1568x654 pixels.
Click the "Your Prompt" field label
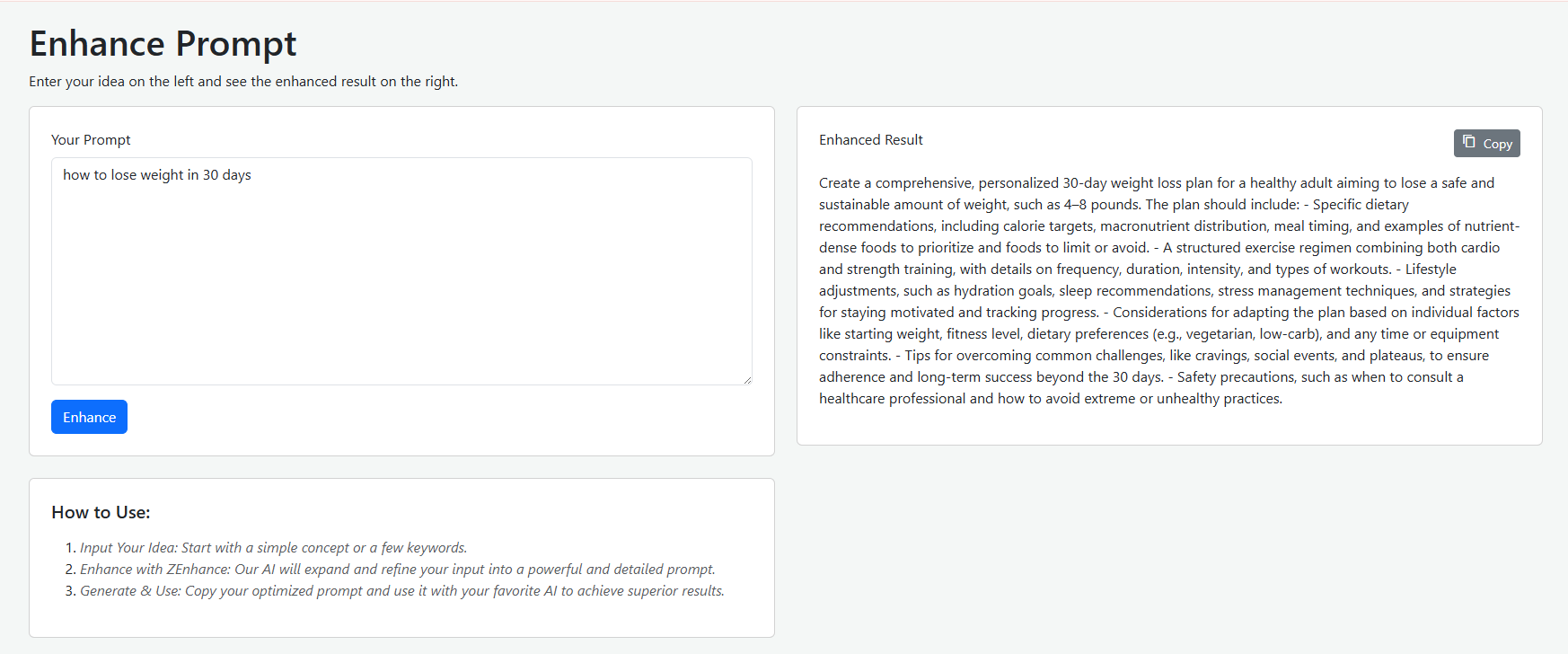coord(91,140)
